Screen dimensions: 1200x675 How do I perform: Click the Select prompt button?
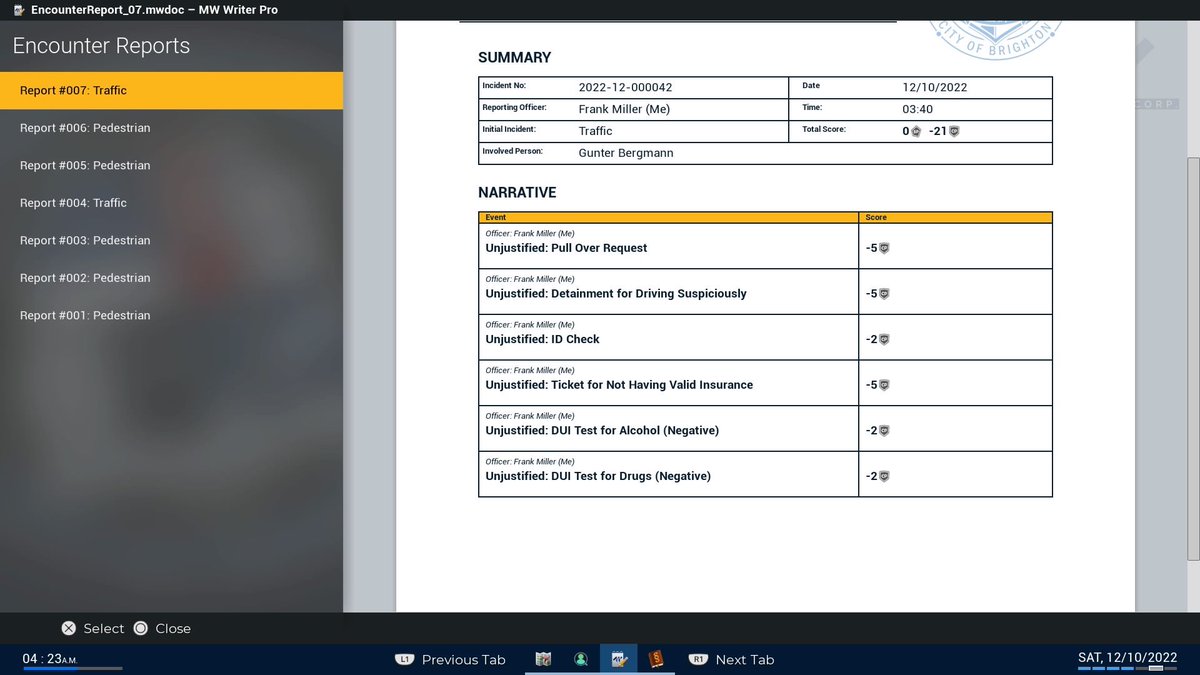coord(93,628)
